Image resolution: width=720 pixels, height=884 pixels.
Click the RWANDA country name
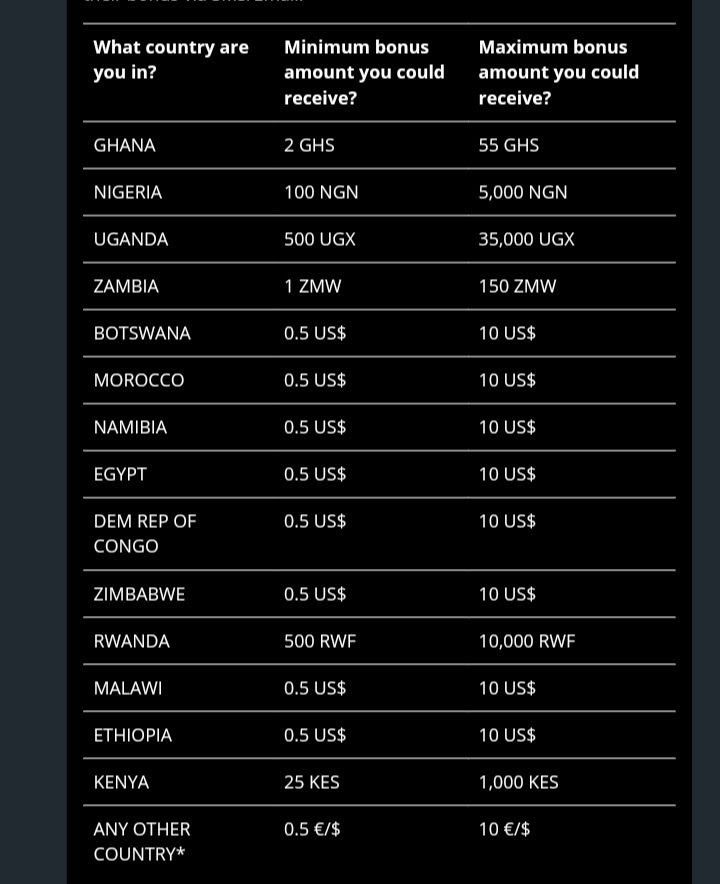(x=132, y=641)
